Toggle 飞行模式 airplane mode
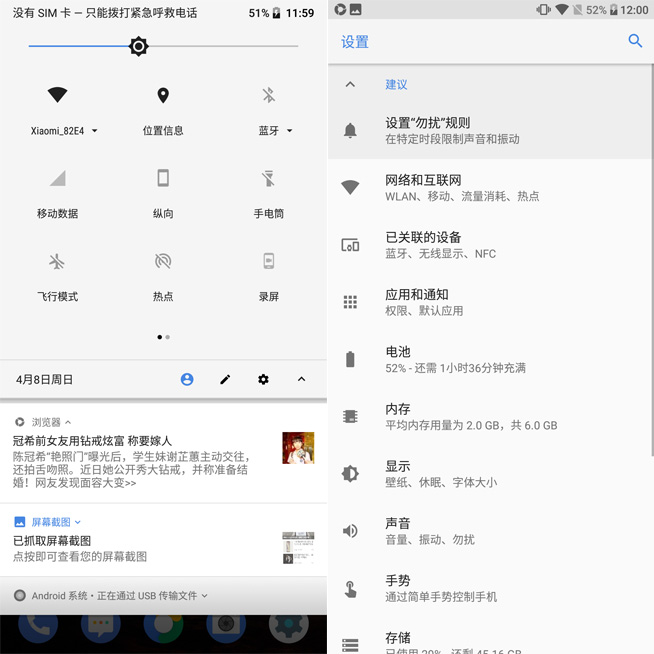The image size is (654, 654). [x=57, y=262]
